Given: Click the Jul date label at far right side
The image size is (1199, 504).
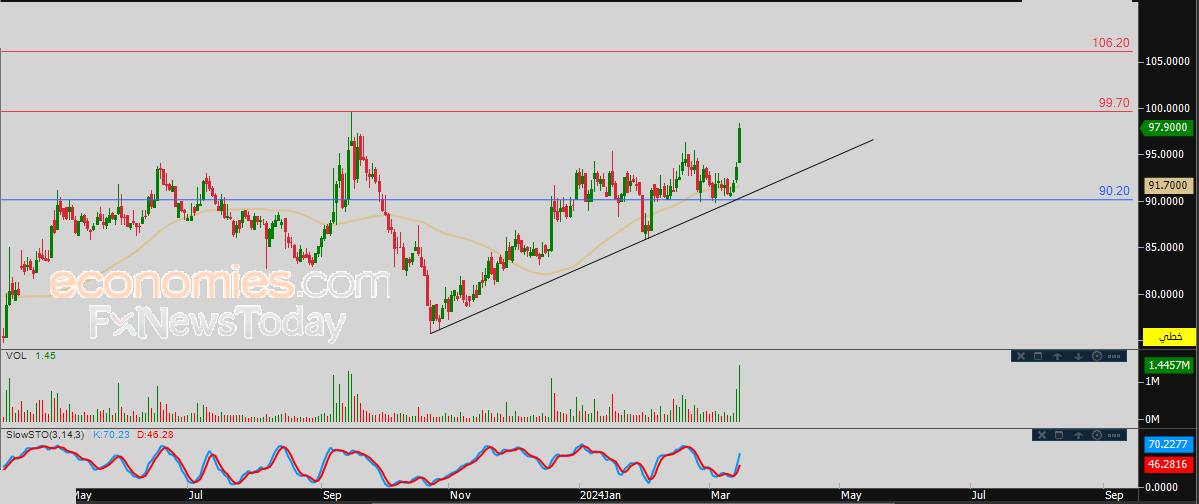Looking at the screenshot, I should pos(978,496).
